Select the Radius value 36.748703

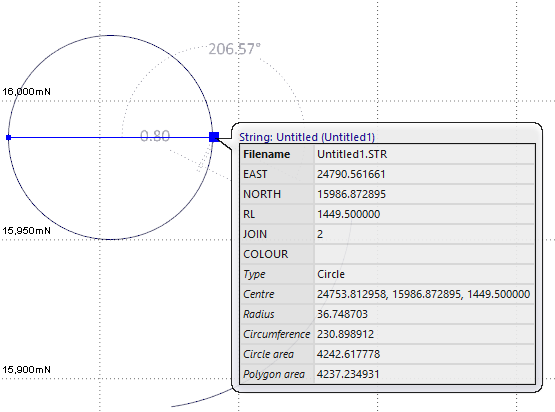(x=342, y=314)
